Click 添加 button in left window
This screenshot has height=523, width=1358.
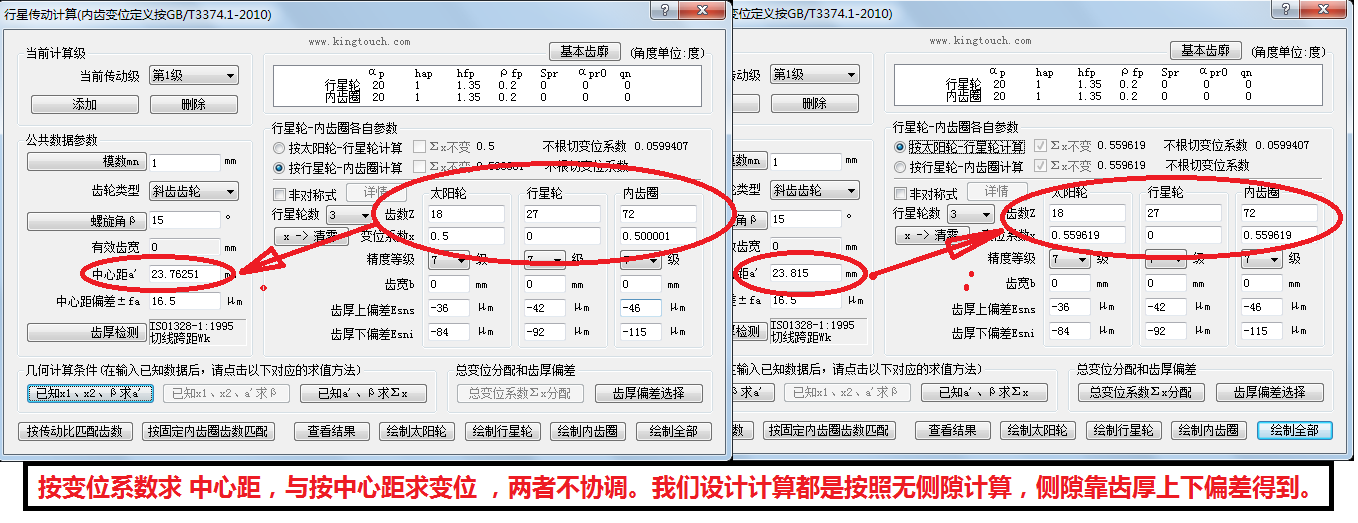85,104
